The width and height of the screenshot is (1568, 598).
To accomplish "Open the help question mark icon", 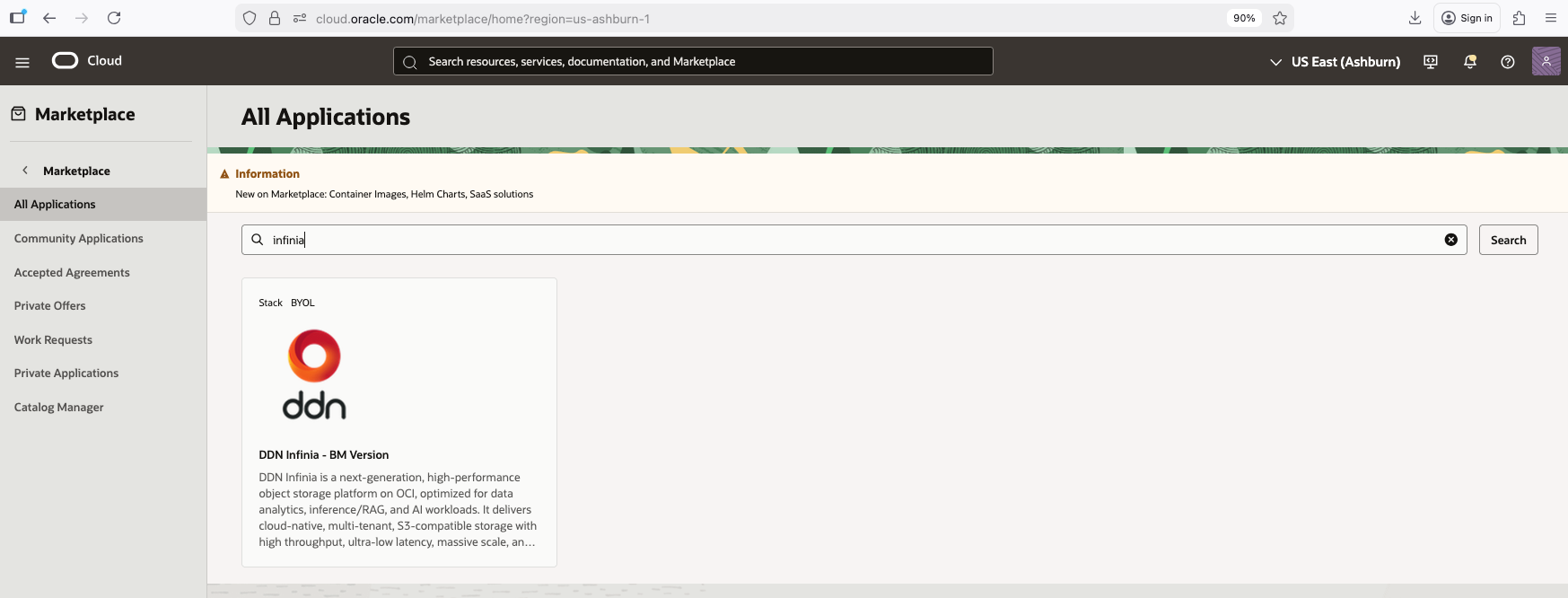I will 1508,62.
